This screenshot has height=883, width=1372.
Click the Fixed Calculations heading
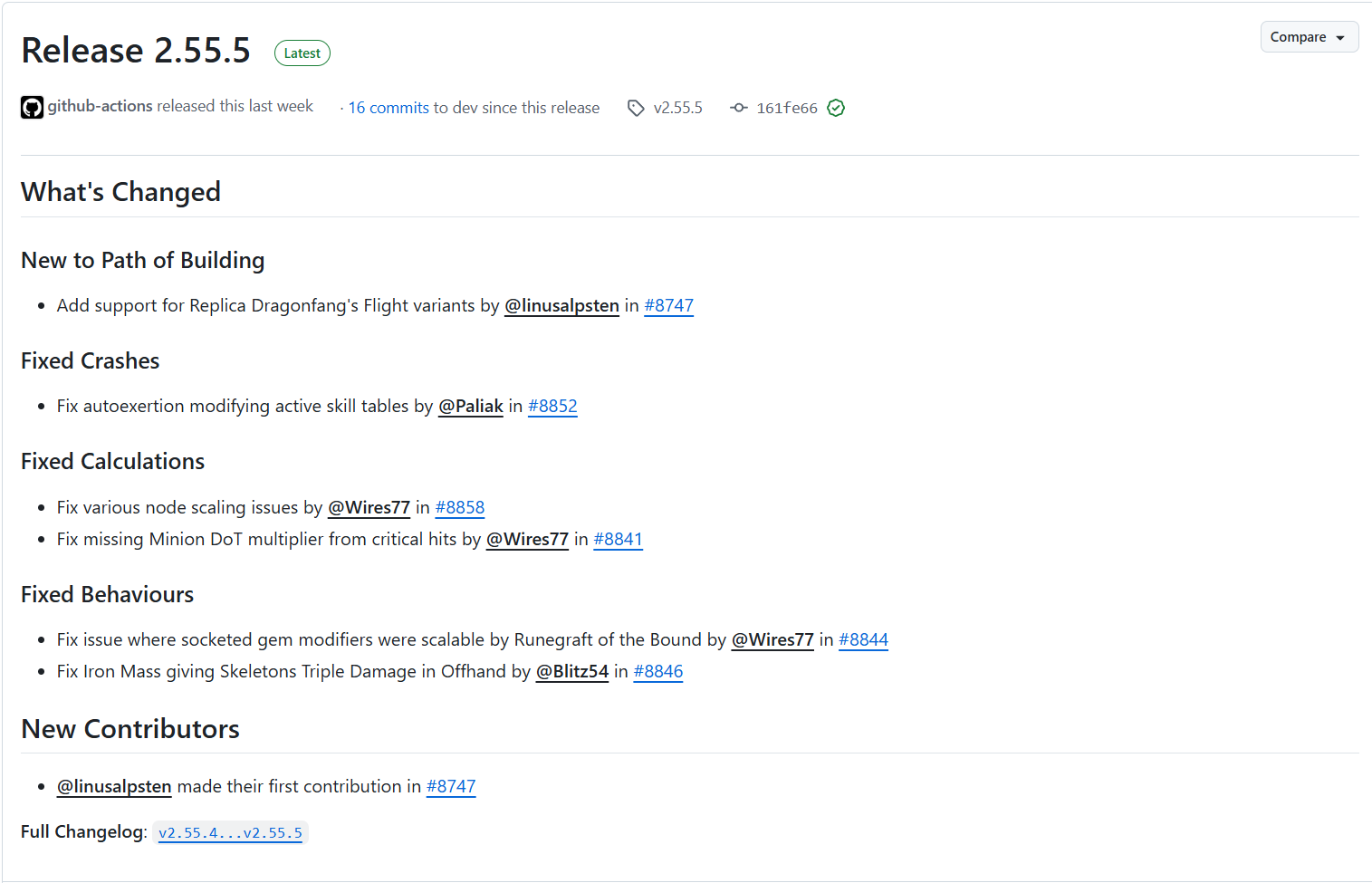point(113,462)
